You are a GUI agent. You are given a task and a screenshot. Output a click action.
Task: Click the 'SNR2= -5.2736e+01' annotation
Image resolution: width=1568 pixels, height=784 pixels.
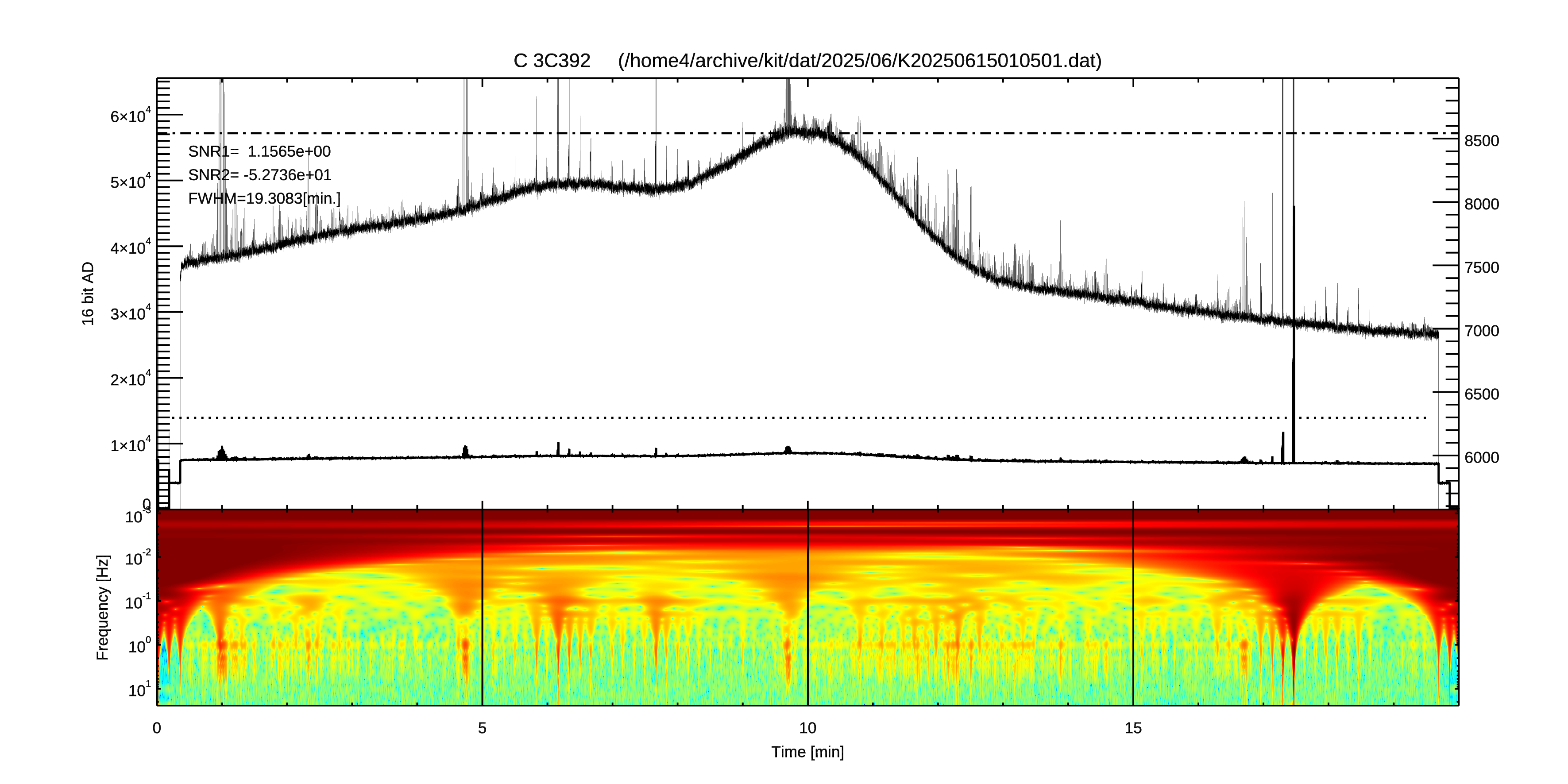[260, 175]
